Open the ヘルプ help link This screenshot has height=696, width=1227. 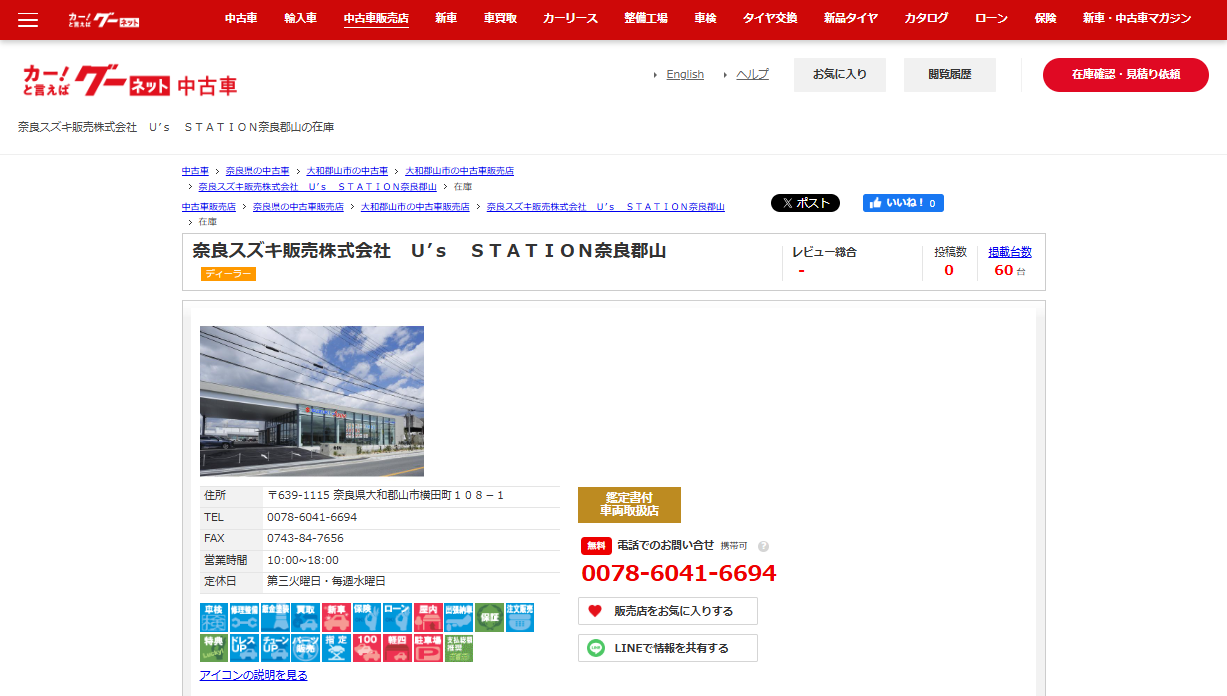[752, 74]
